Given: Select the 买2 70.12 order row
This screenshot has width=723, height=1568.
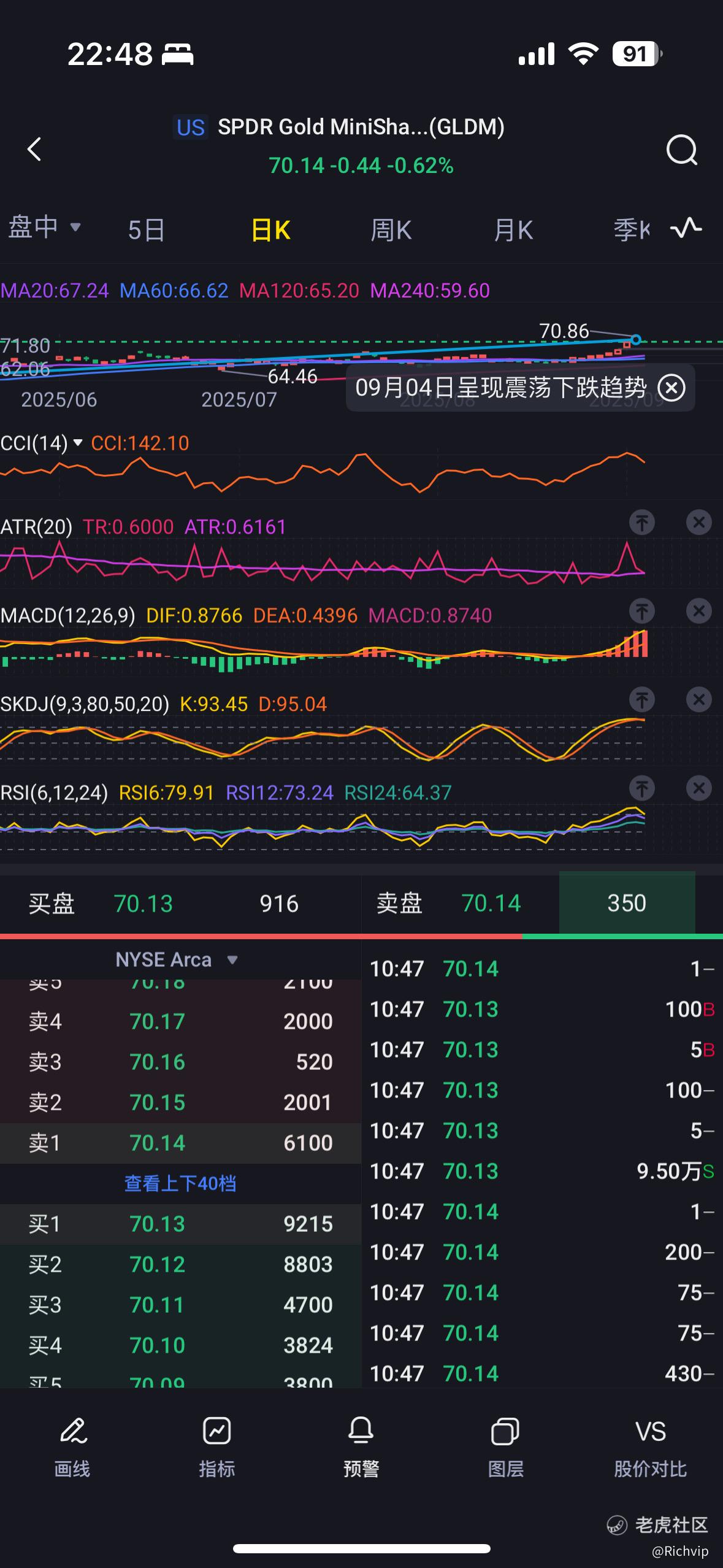Looking at the screenshot, I should (x=180, y=1264).
